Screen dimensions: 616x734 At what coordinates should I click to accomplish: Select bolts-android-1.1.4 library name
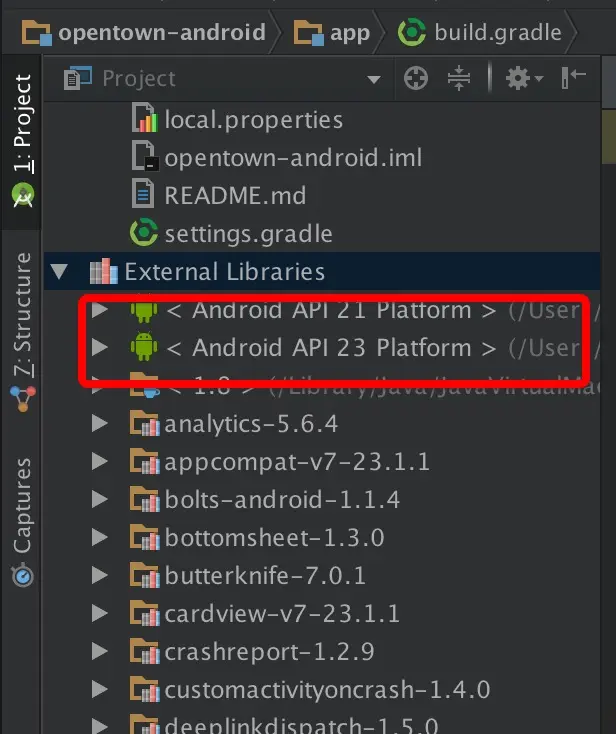click(282, 499)
